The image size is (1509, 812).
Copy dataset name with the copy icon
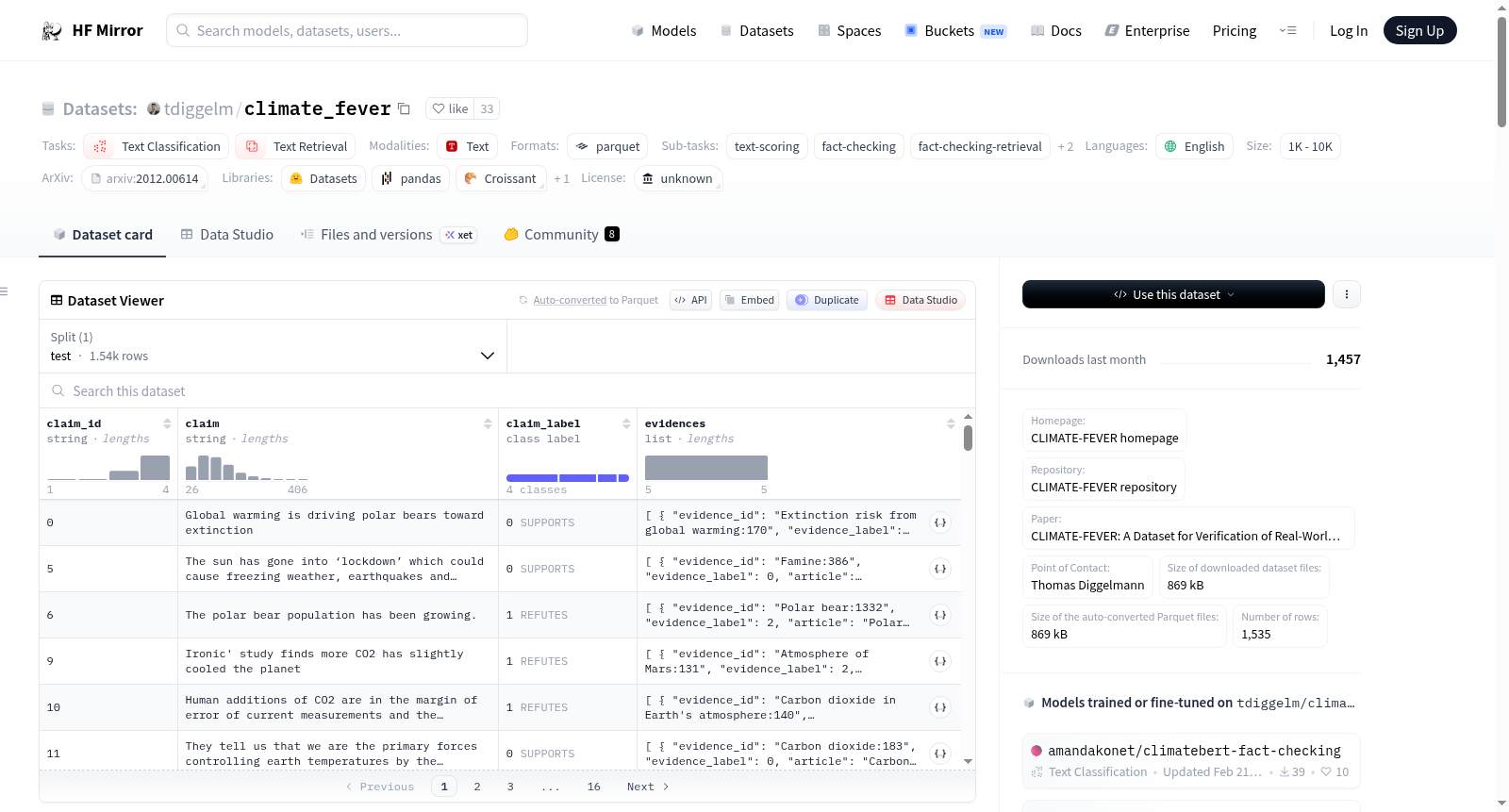click(404, 108)
